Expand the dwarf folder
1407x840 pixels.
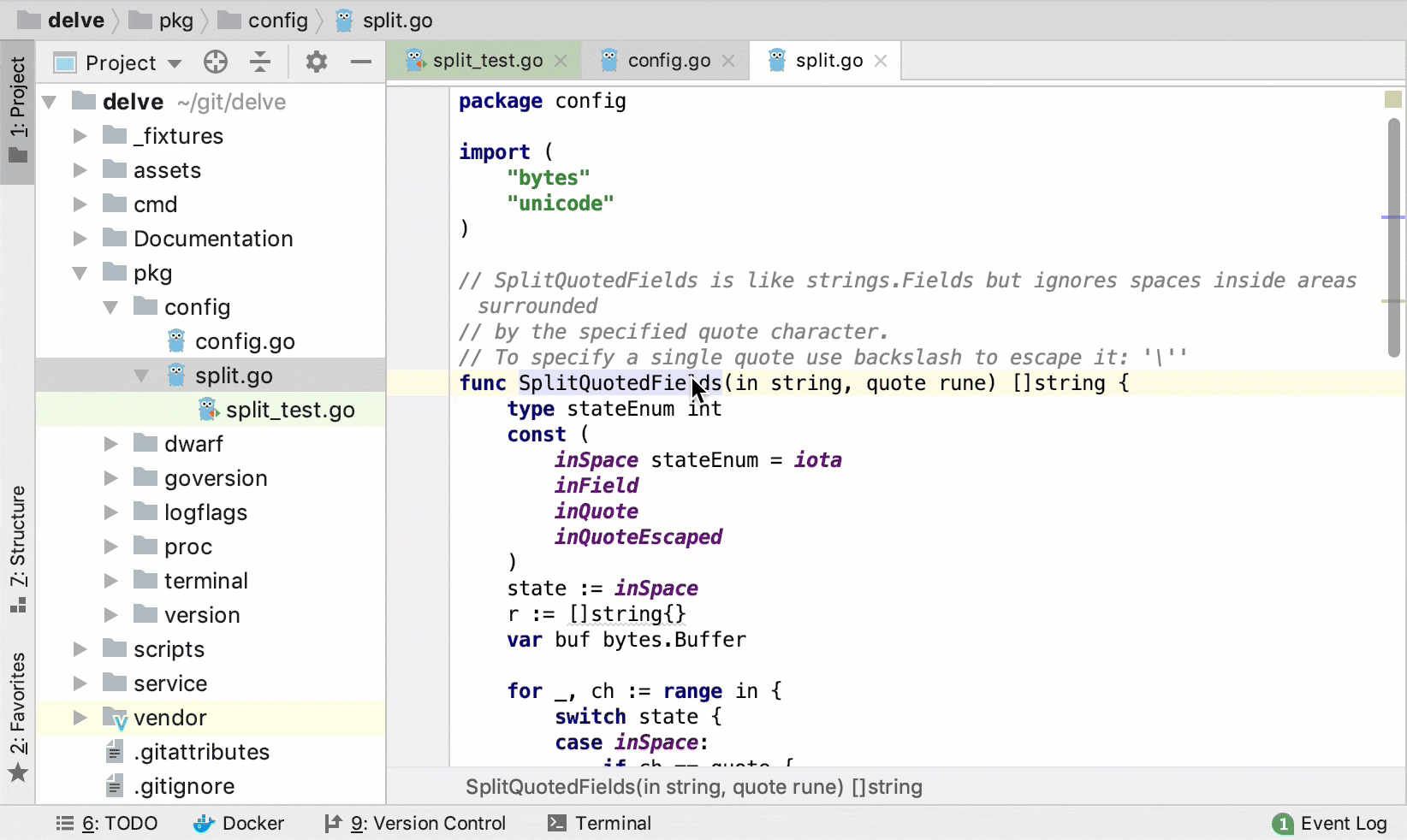(x=110, y=444)
